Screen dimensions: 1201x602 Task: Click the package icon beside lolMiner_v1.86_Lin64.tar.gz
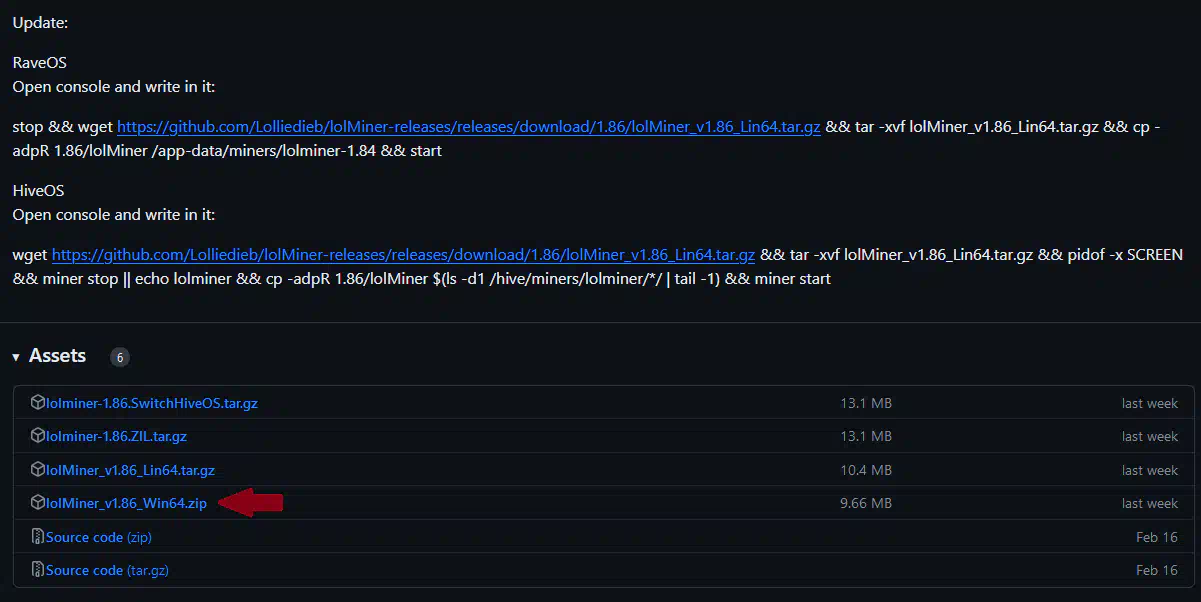point(38,469)
